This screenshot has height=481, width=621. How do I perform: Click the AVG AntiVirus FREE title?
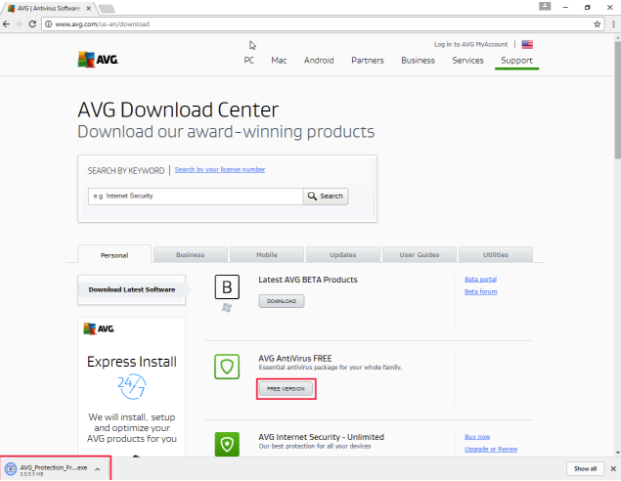coord(295,359)
